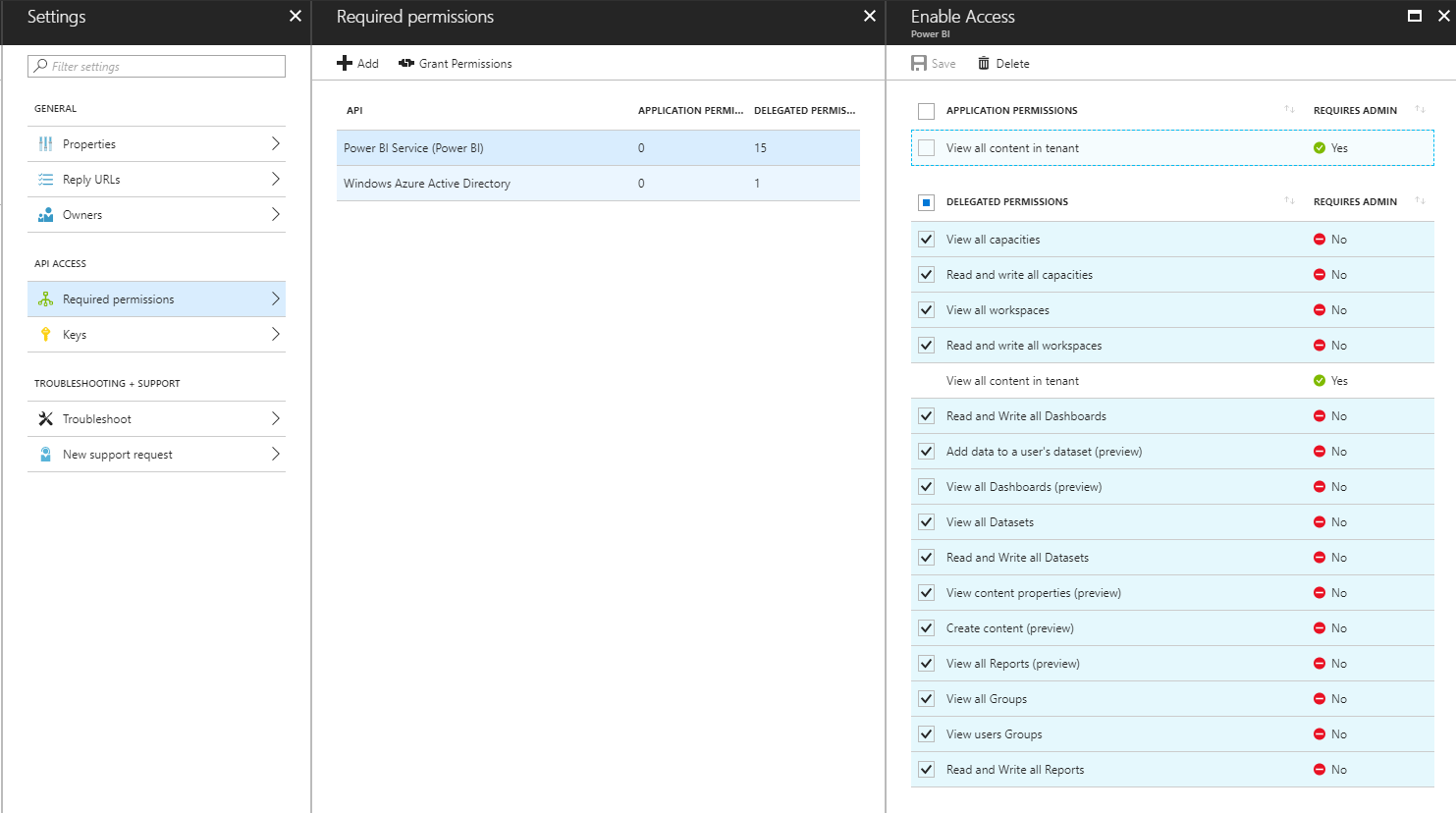Screen dimensions: 1456x813
Task: Click the plus icon for Add
Action: tap(345, 64)
